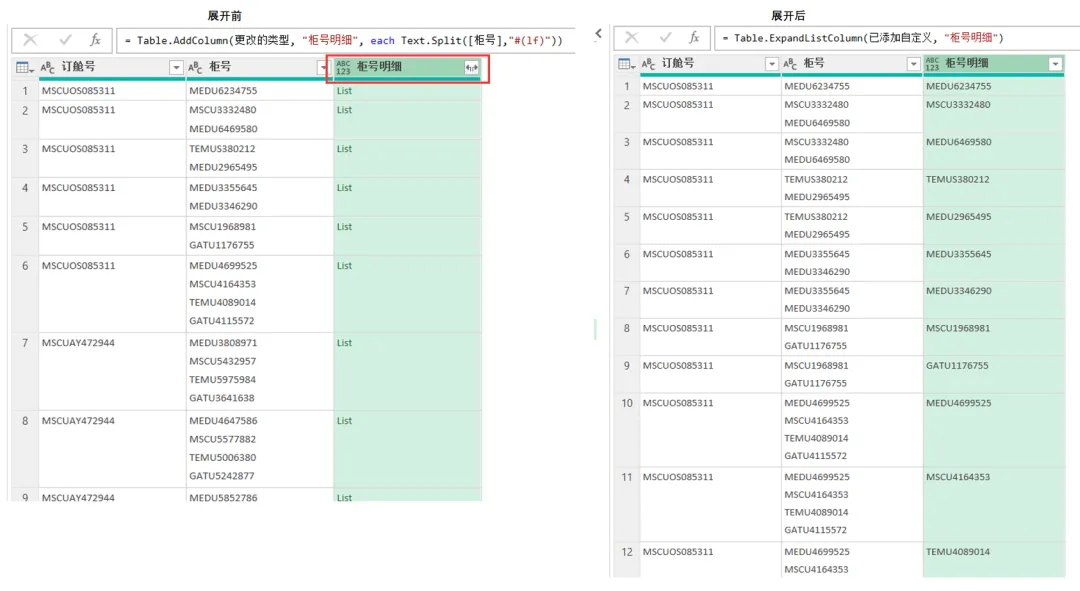
Task: Open the 柜号明细 filter dropdown in 展开后 table
Action: (x=1055, y=64)
